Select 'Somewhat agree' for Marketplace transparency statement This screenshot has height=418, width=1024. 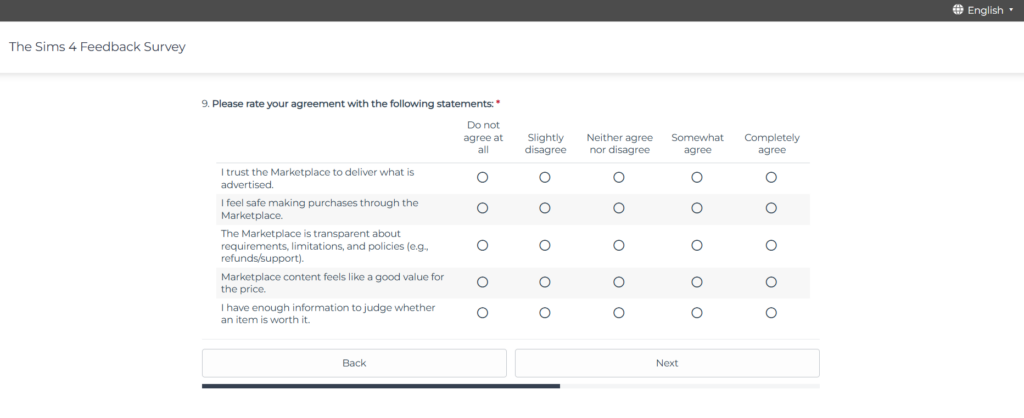click(x=697, y=246)
